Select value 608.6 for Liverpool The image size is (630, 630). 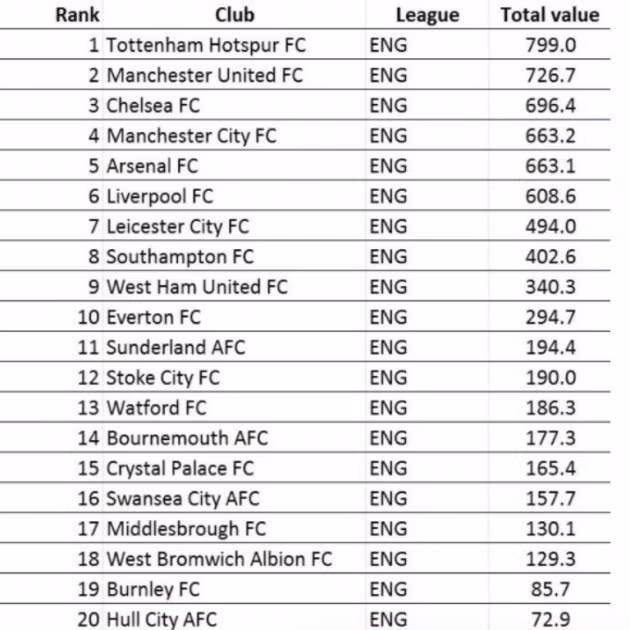click(x=550, y=196)
